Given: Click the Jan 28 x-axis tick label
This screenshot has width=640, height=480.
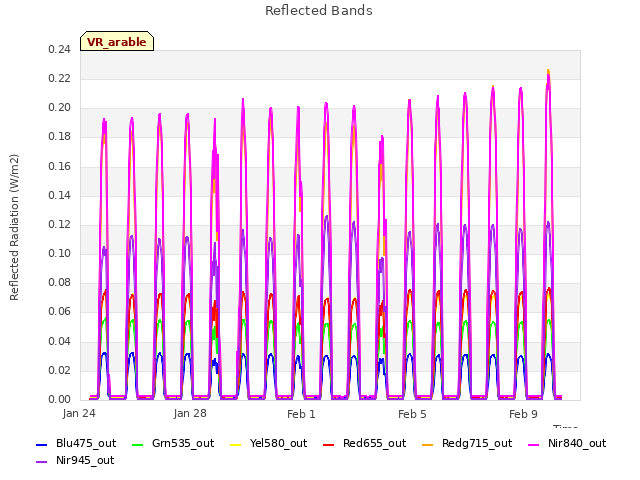Looking at the screenshot, I should pos(190,414).
